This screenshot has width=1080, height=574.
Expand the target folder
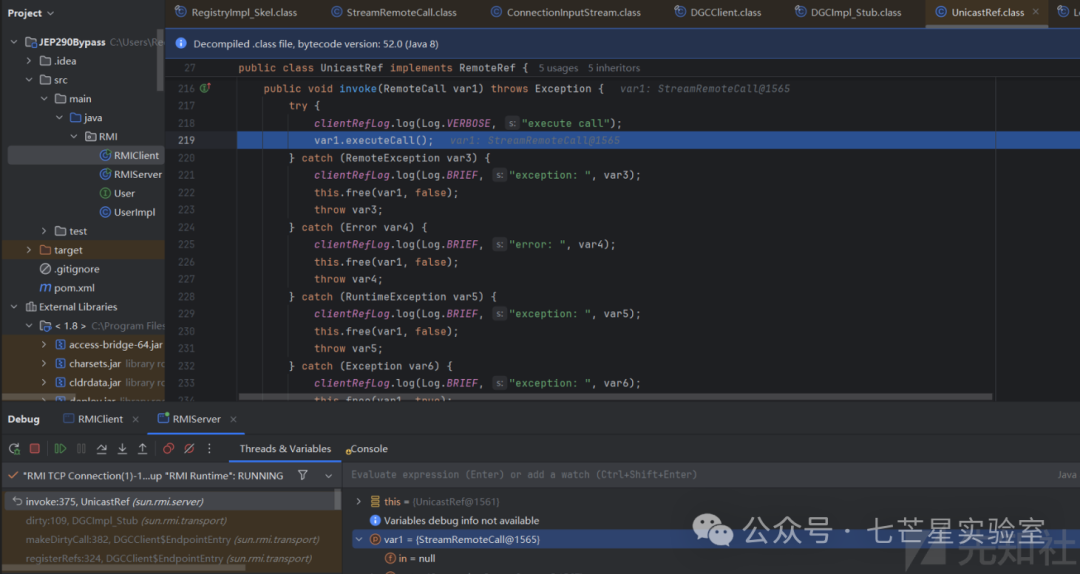click(29, 250)
